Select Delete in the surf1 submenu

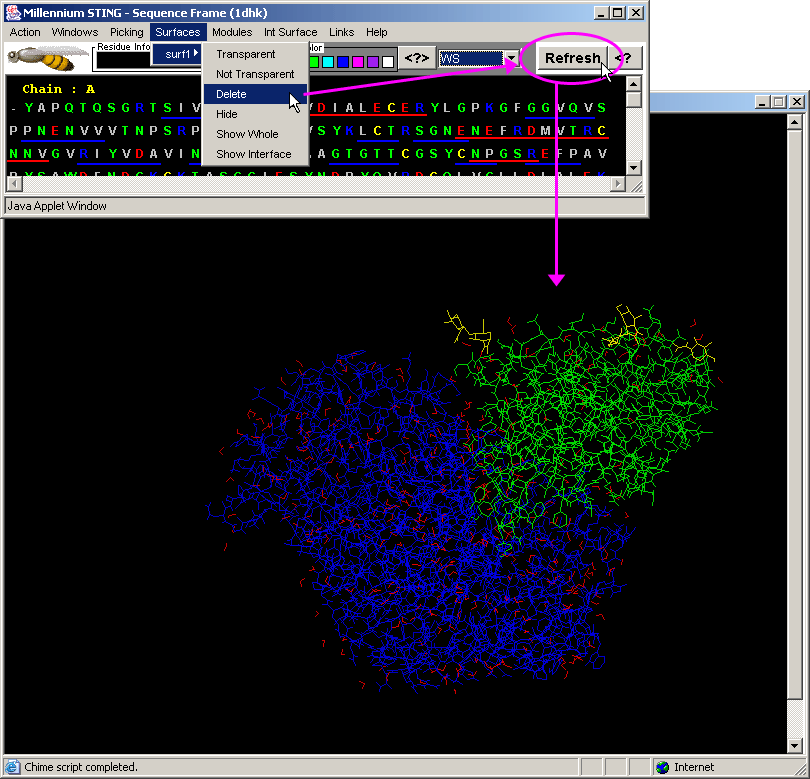pyautogui.click(x=255, y=94)
